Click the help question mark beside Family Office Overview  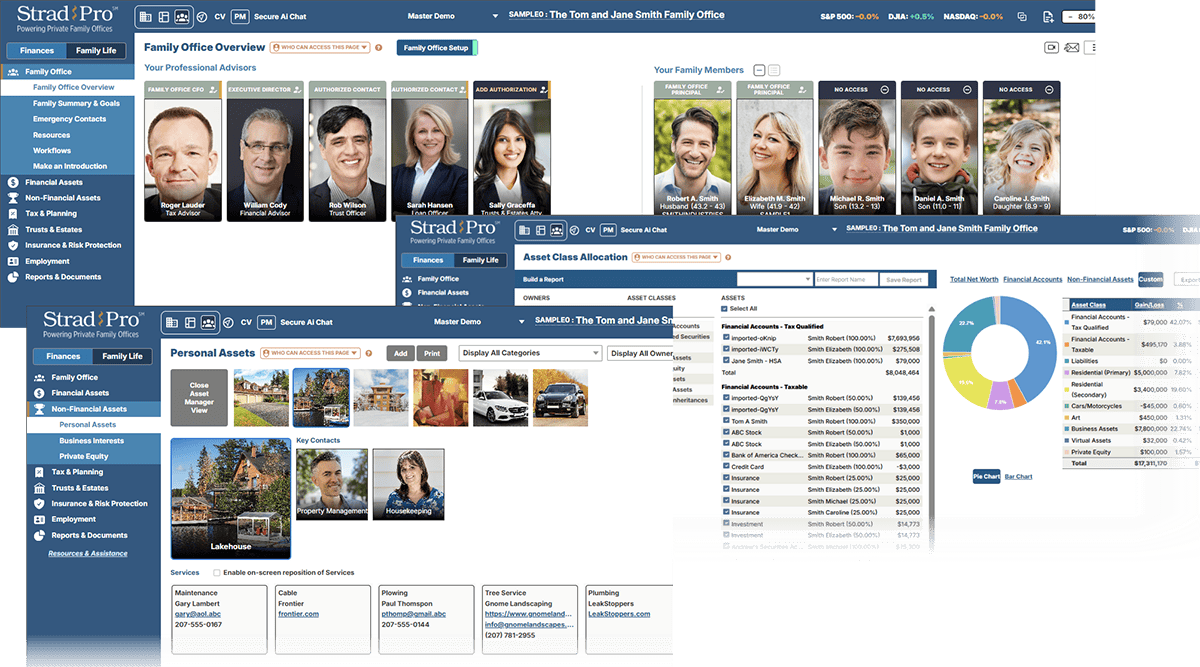[x=379, y=47]
